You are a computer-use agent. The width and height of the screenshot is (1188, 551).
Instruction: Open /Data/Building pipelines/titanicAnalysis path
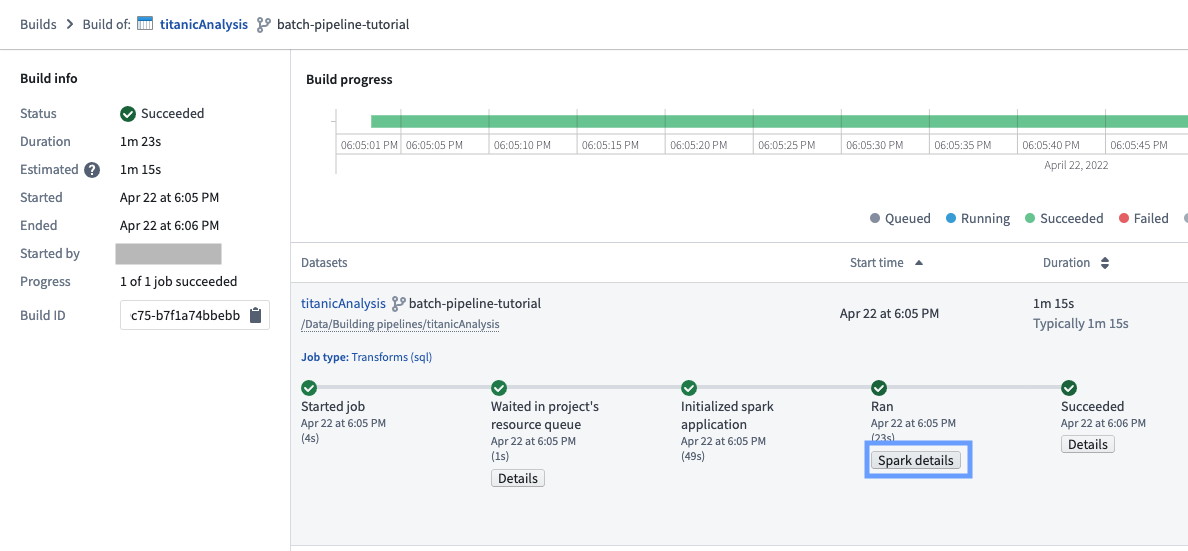point(400,324)
